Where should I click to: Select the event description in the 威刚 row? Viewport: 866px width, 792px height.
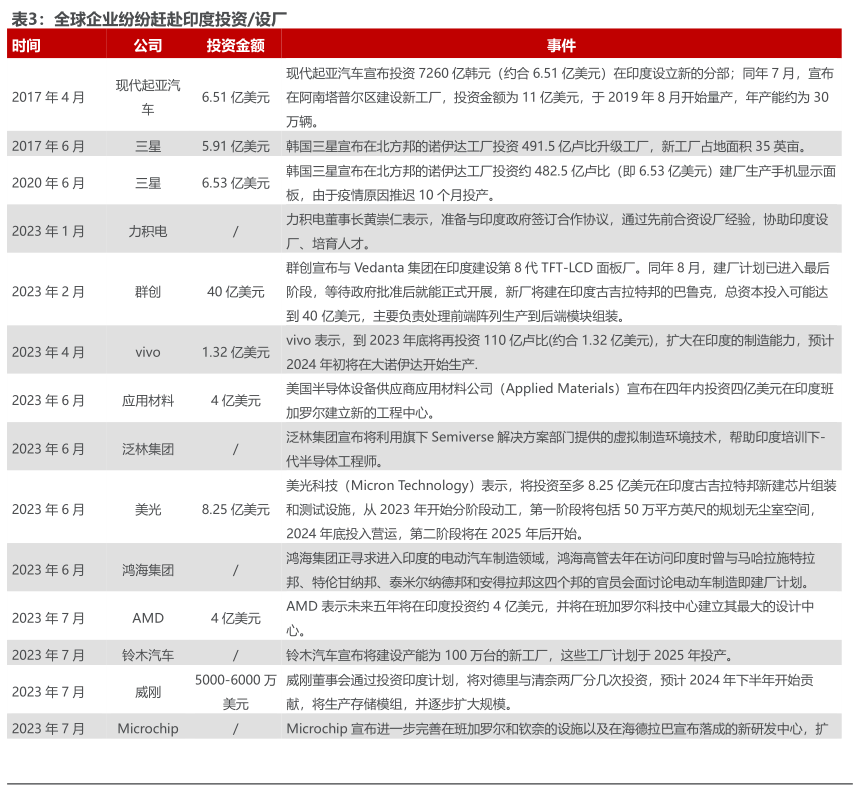pyautogui.click(x=550, y=692)
